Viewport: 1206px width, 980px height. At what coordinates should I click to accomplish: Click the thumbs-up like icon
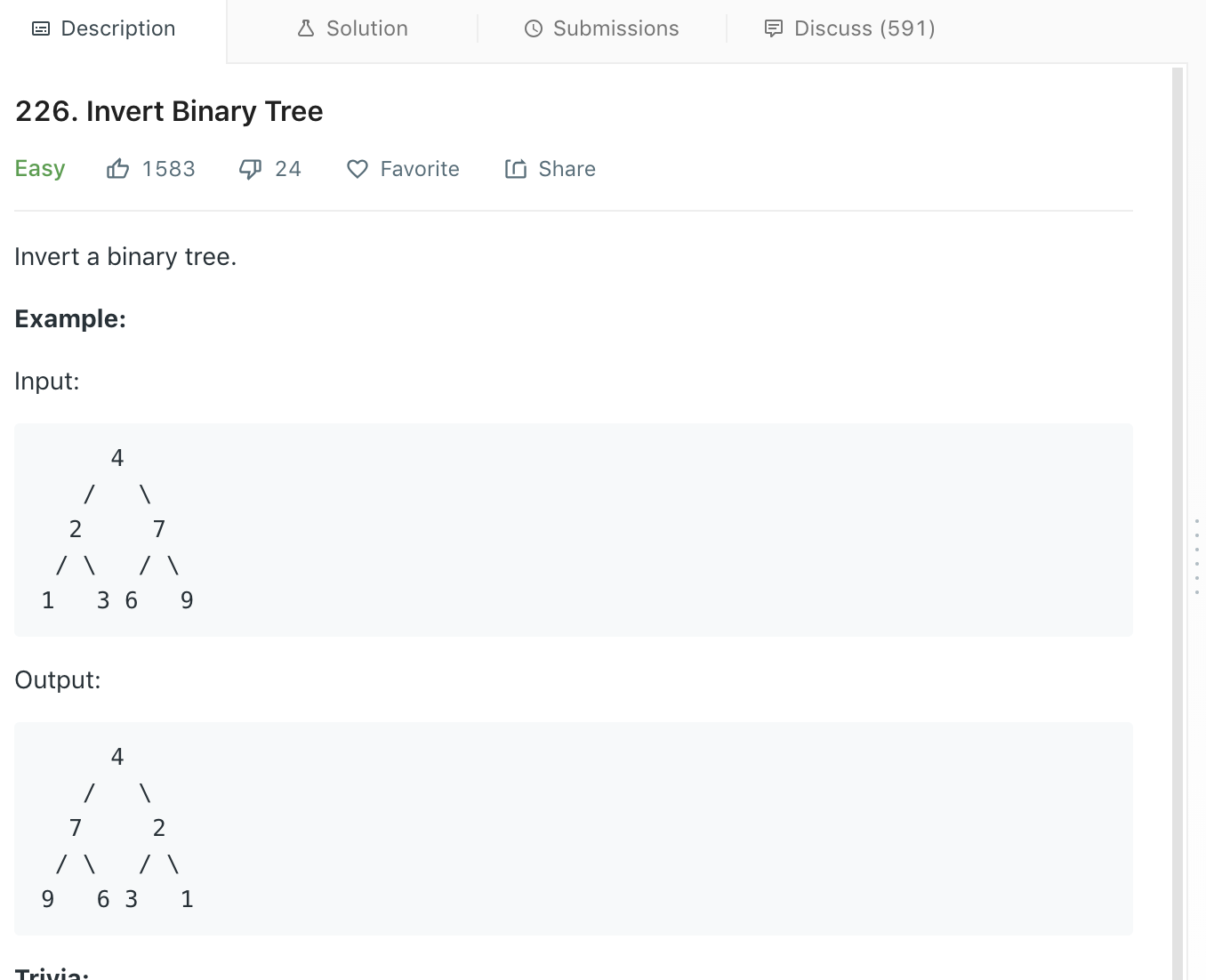(x=118, y=168)
